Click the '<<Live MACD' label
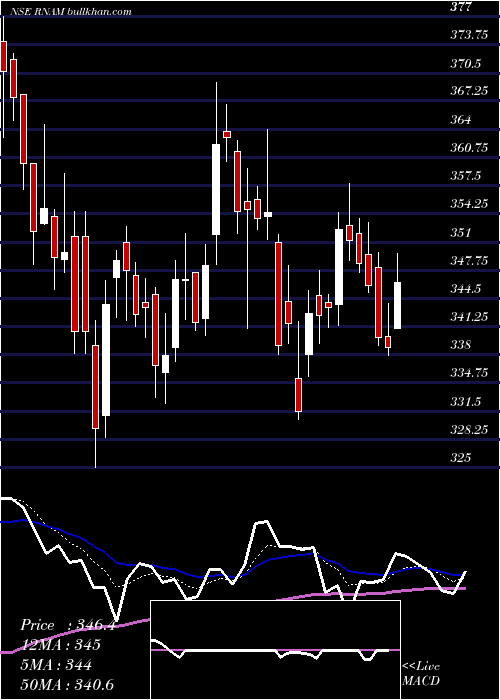 (421, 673)
